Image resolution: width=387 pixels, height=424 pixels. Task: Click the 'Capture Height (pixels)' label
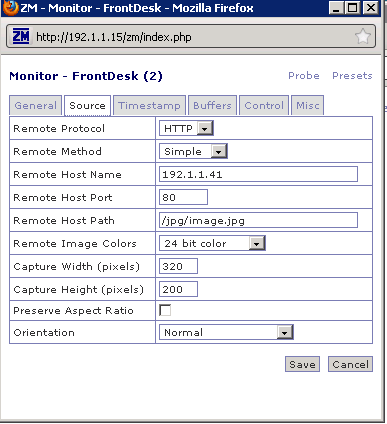click(78, 290)
